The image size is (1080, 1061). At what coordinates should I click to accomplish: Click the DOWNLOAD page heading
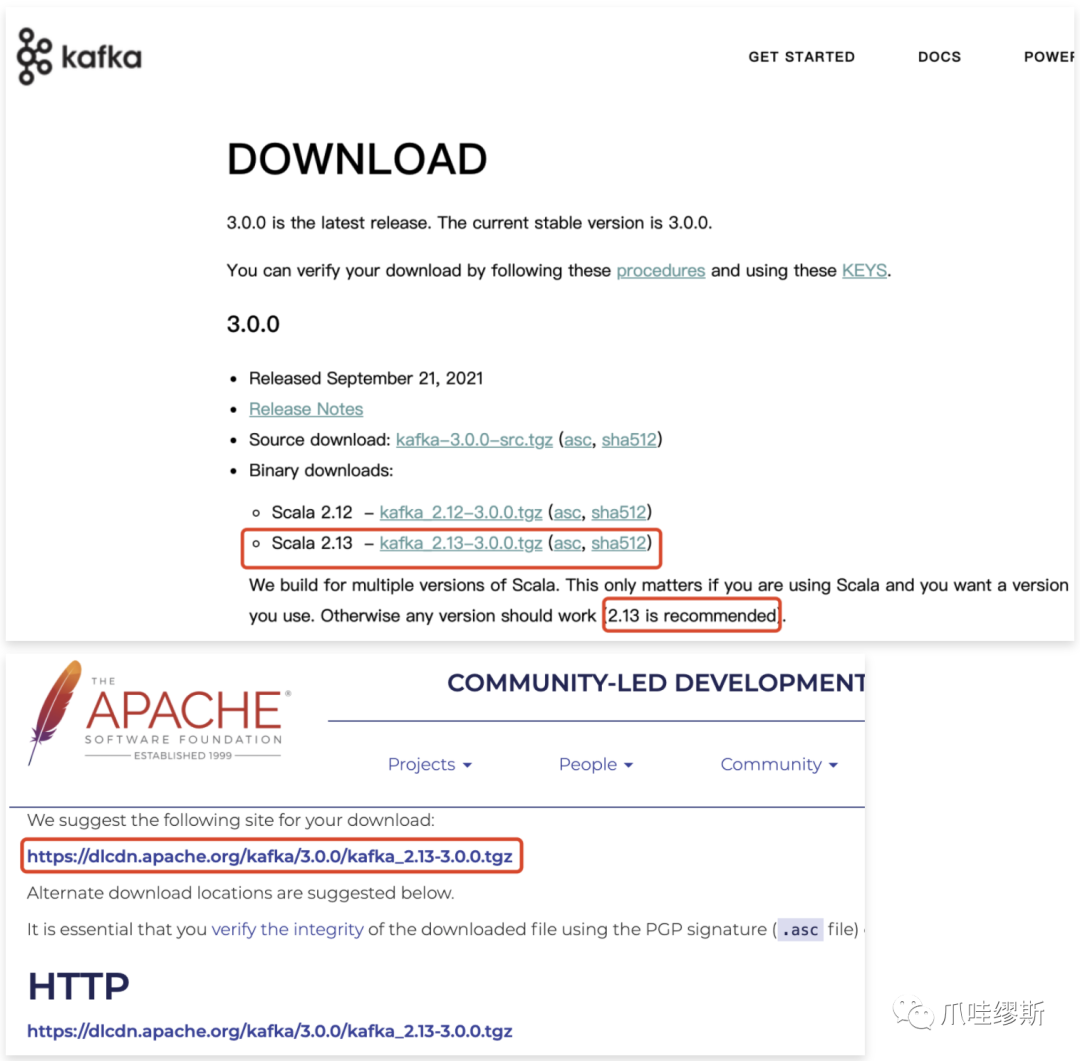click(357, 159)
